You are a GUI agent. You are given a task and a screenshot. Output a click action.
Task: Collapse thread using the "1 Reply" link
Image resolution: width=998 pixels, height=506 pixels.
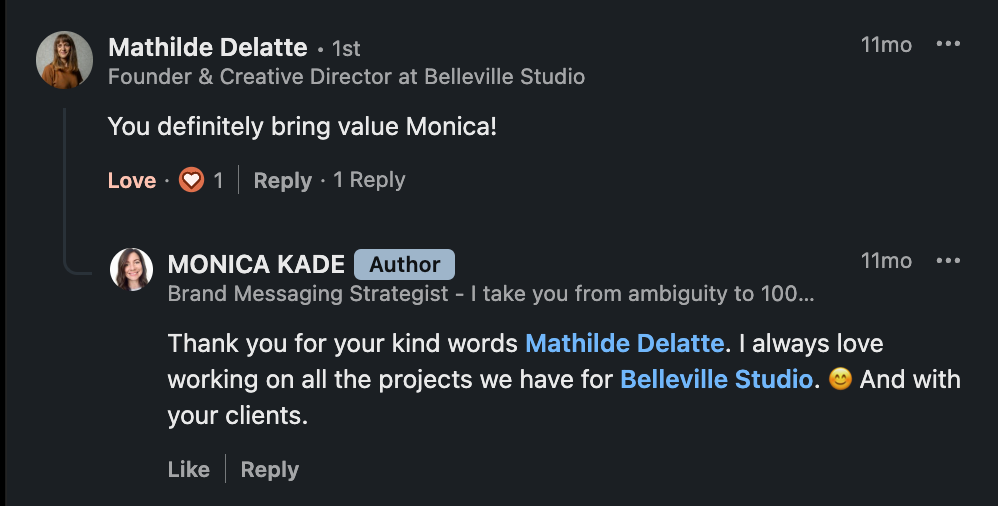[369, 180]
